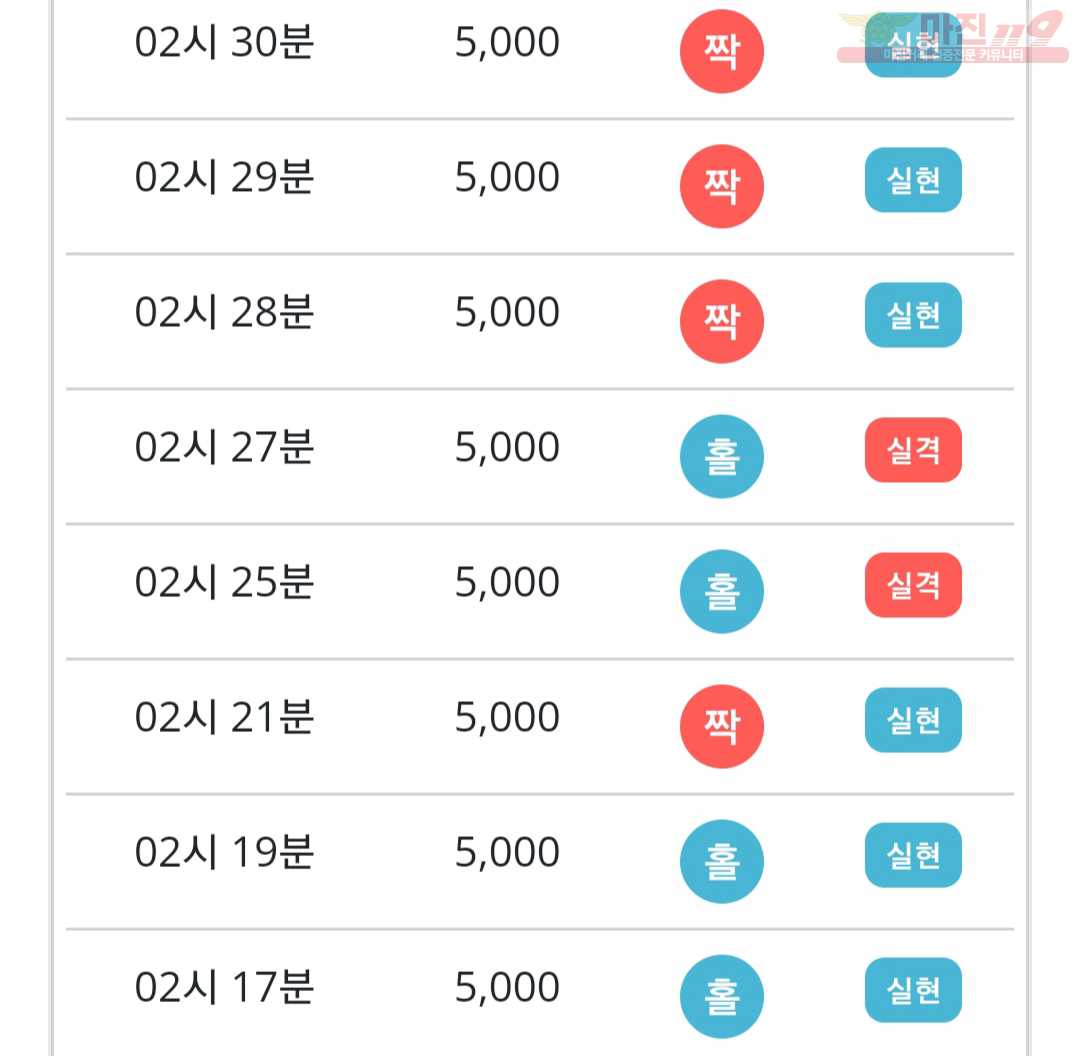Click the 5,000 amount at 02시 19분
1080x1056 pixels.
tap(507, 853)
